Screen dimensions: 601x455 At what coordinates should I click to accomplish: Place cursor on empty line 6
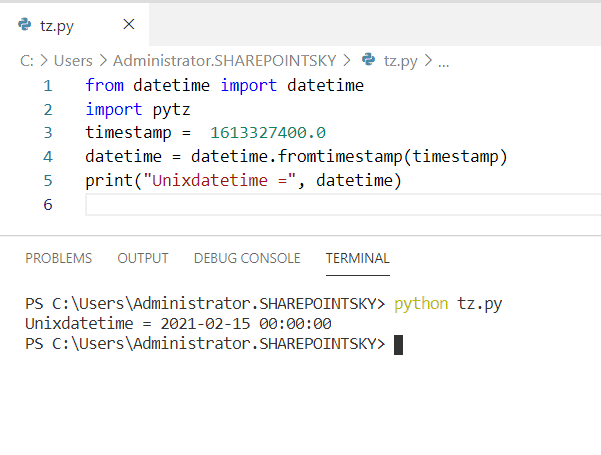pos(343,205)
